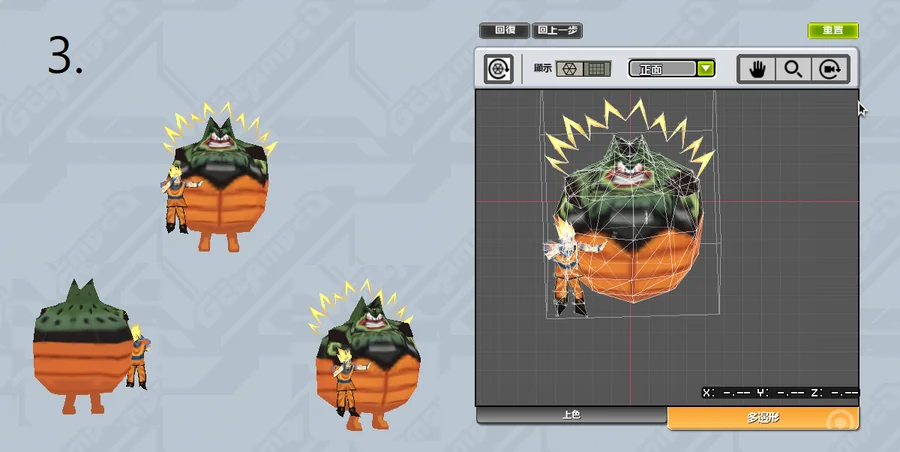Click the 3D model in the viewport
The width and height of the screenshot is (900, 452).
click(629, 208)
